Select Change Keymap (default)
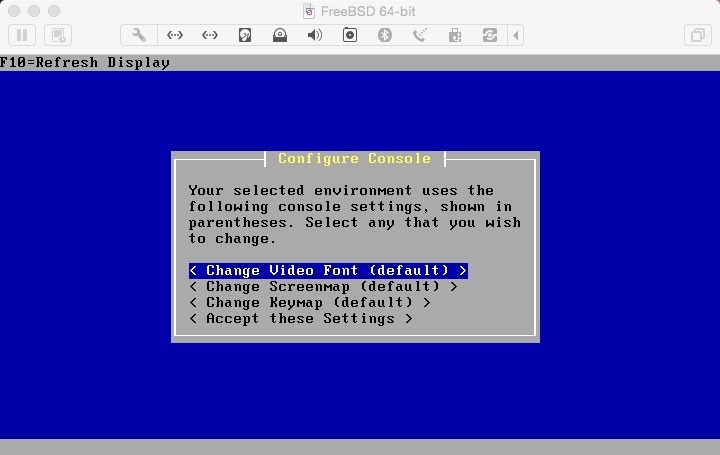720x455 pixels. 310,303
